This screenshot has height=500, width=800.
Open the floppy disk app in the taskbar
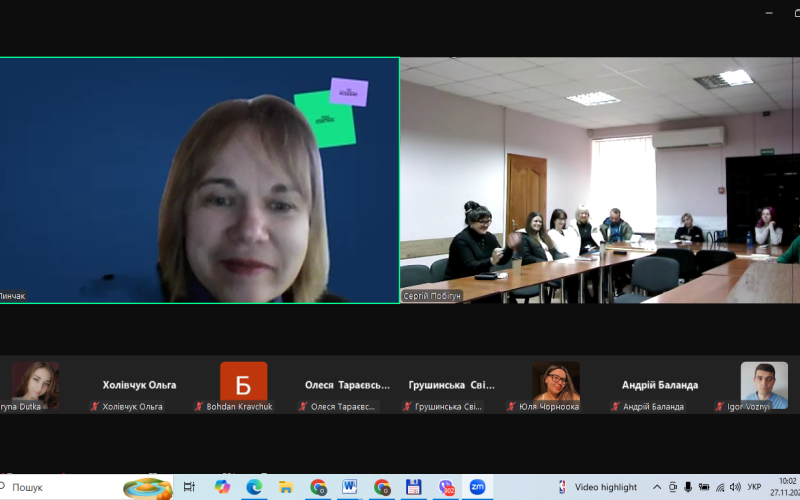(x=414, y=487)
